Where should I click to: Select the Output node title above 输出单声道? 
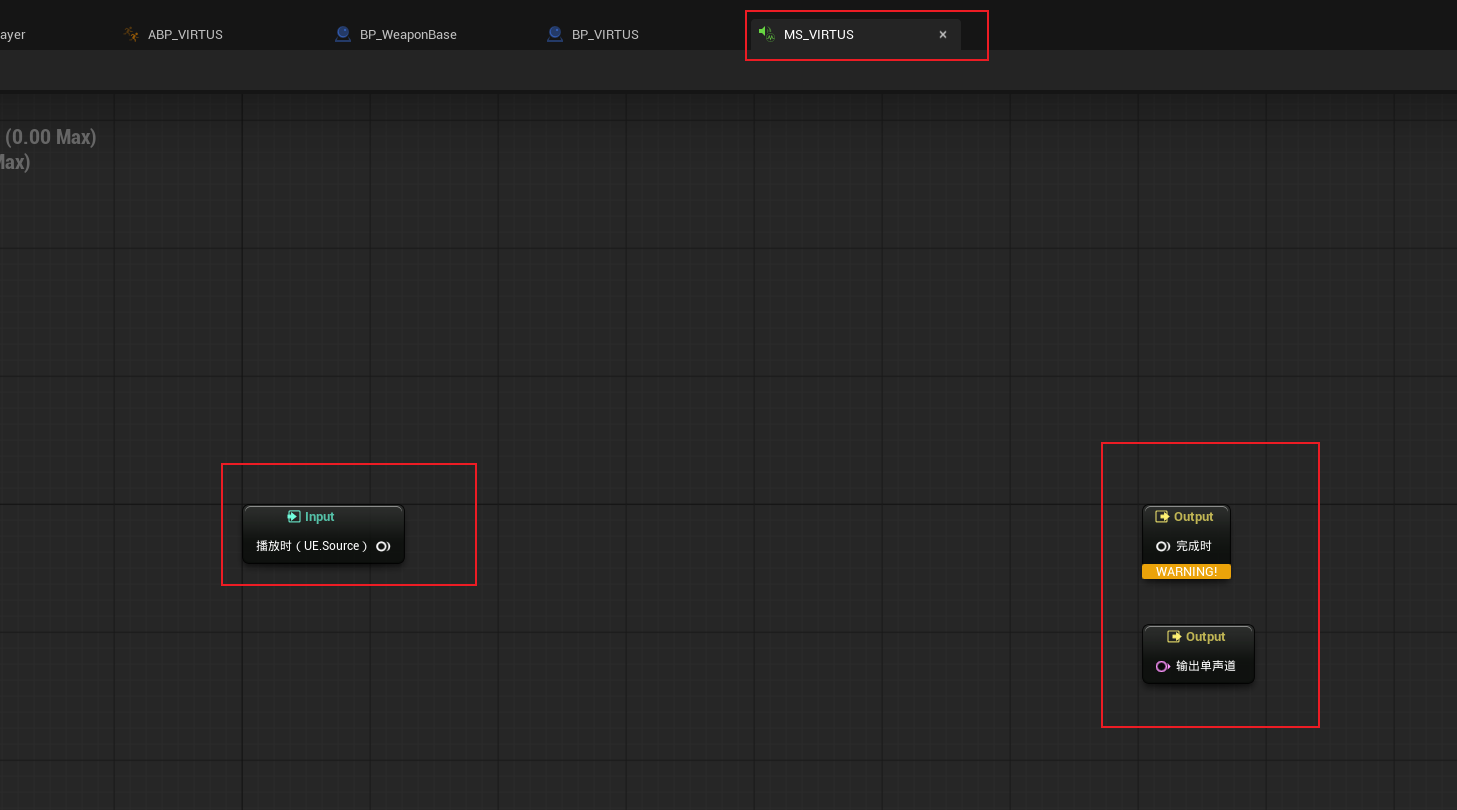(x=1205, y=637)
